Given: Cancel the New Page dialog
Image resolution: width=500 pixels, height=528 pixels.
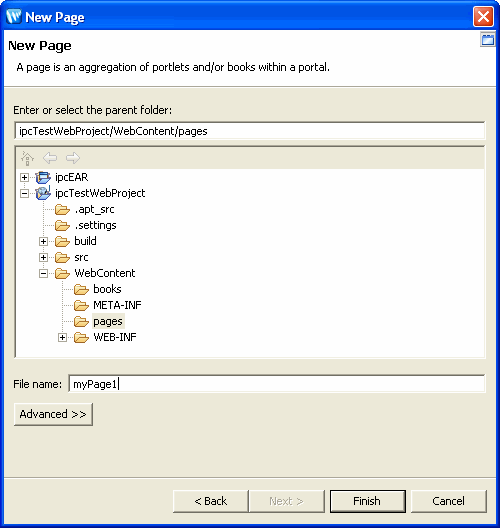Looking at the screenshot, I should (449, 501).
